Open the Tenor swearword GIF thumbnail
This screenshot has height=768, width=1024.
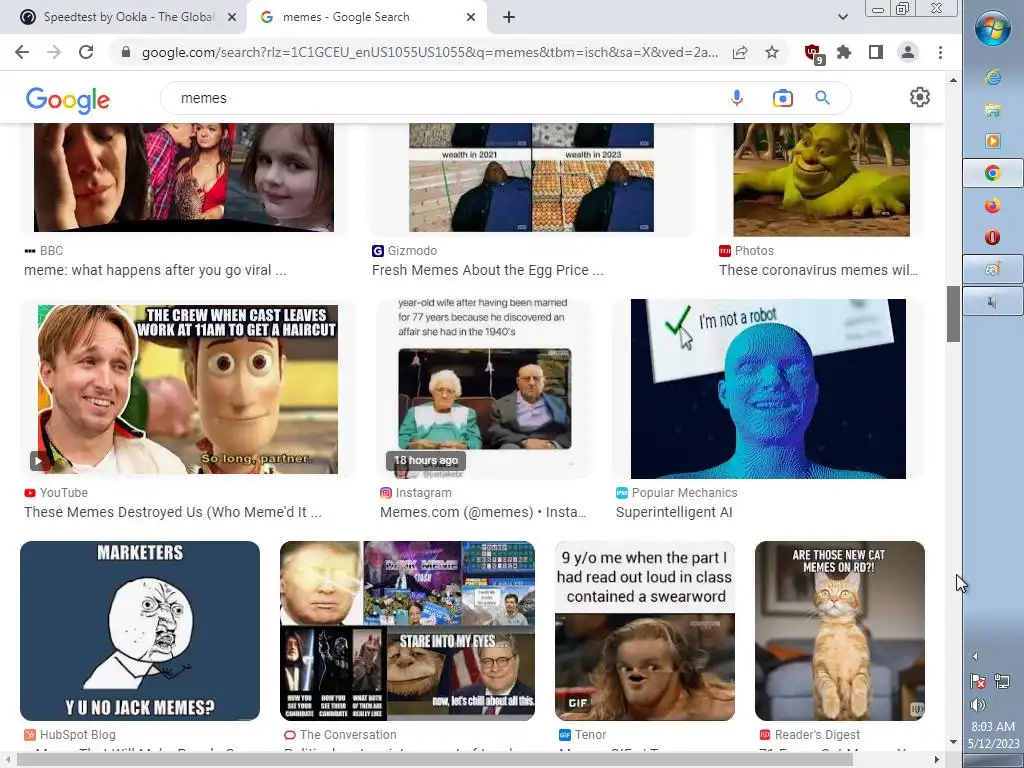645,631
